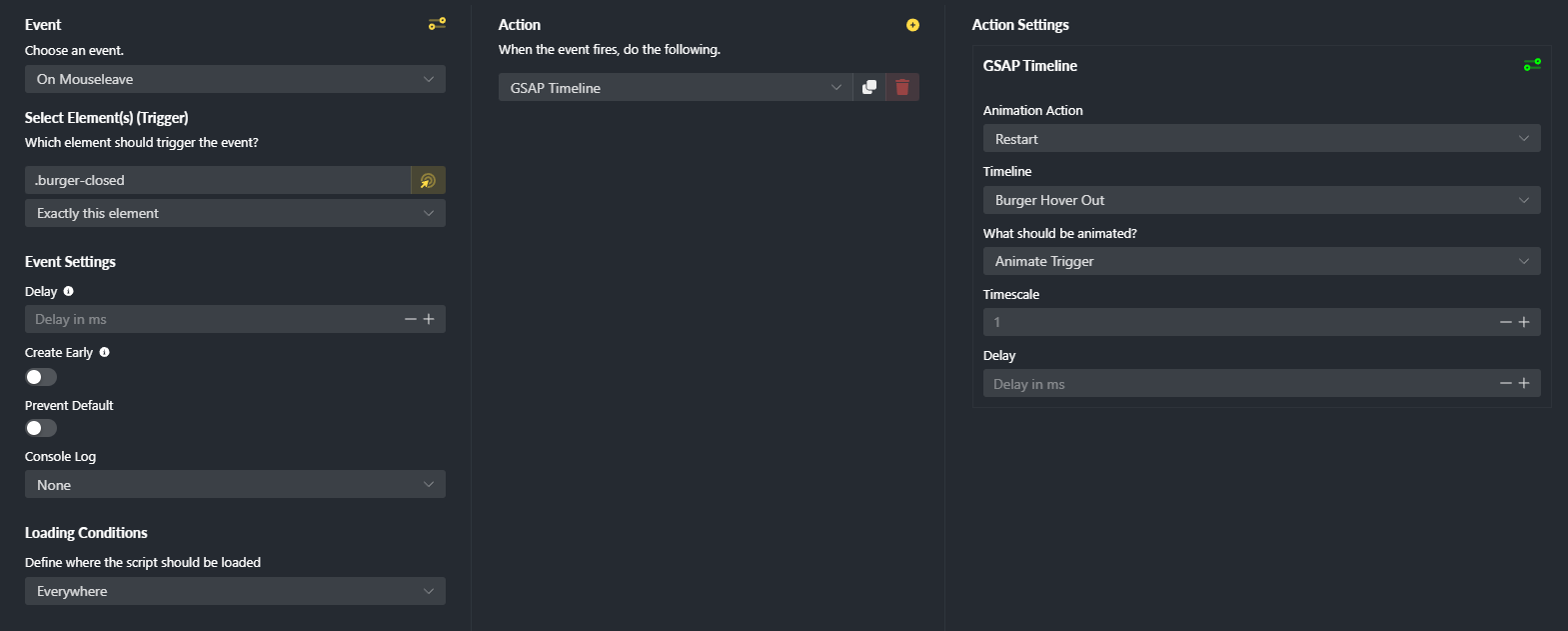This screenshot has height=631, width=1568.
Task: Duplicate the GSAP Timeline action
Action: pos(869,87)
